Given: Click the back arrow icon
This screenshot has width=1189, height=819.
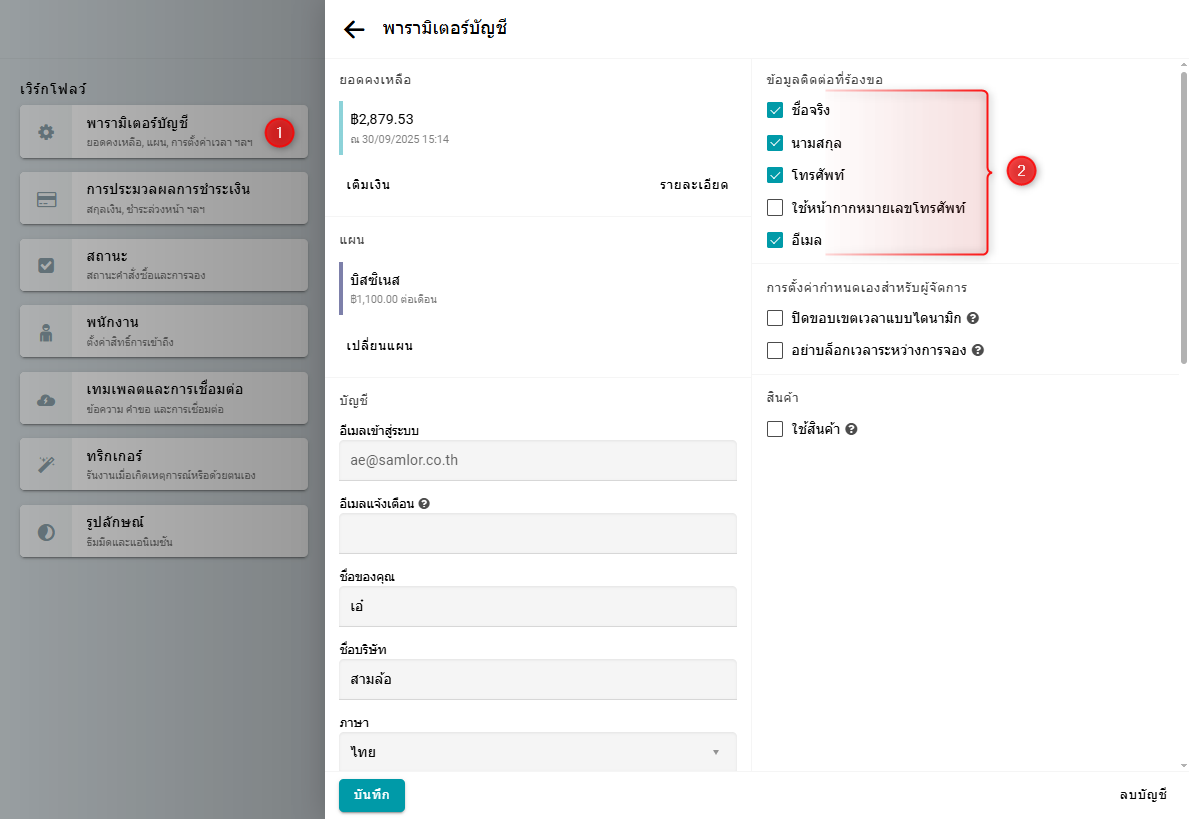Looking at the screenshot, I should point(354,29).
